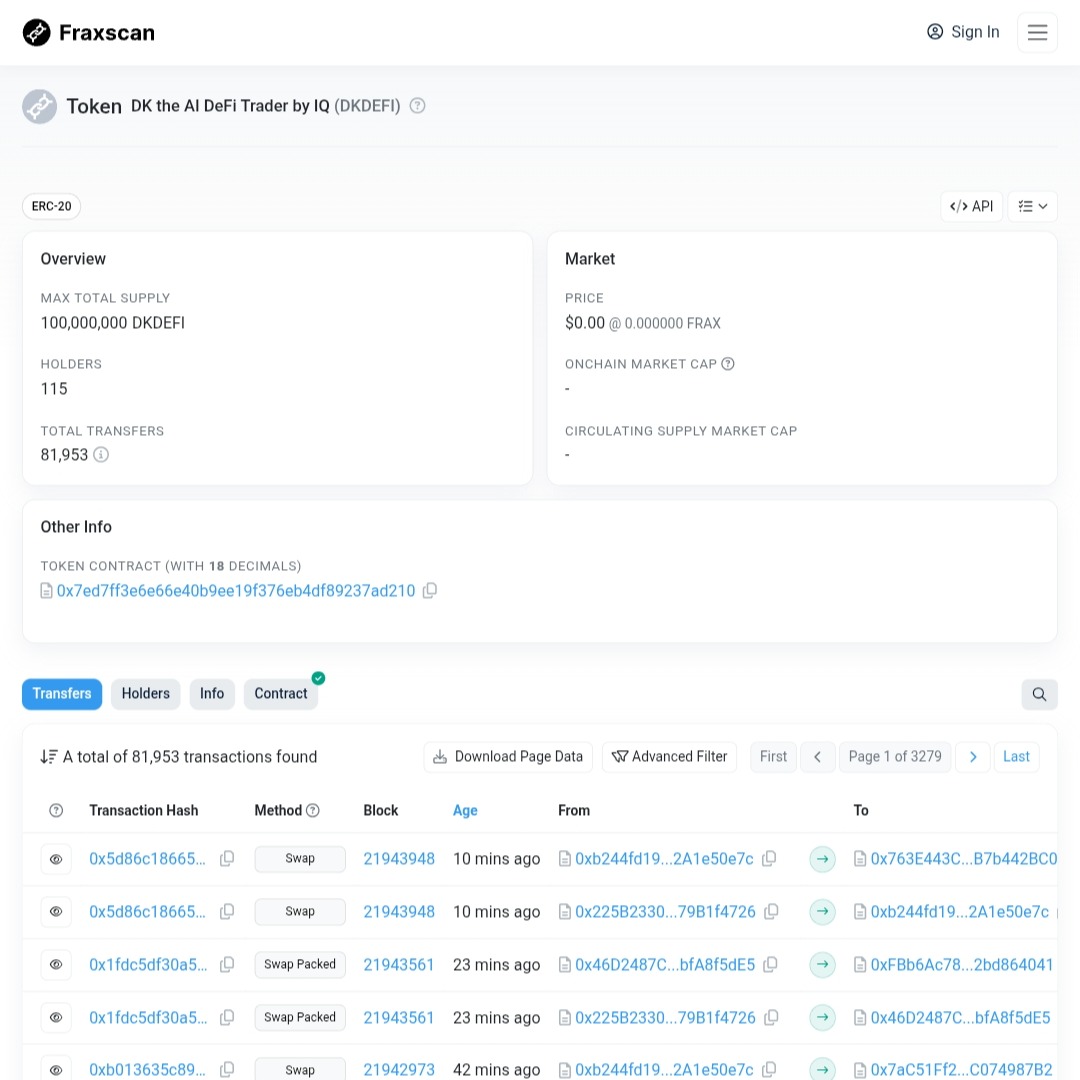Open block 21943948 in first row
The height and width of the screenshot is (1080, 1080).
tap(399, 859)
